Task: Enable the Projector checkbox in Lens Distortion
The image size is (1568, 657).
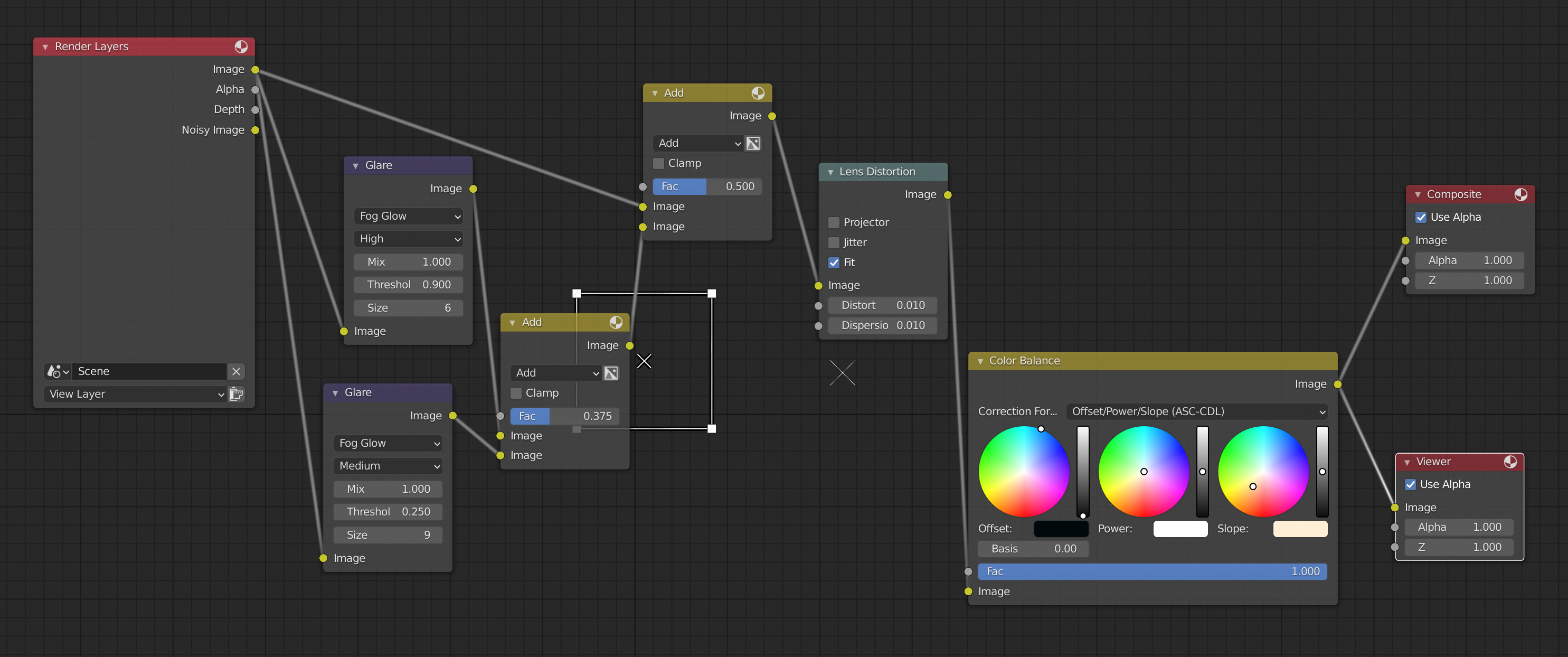Action: (x=834, y=222)
